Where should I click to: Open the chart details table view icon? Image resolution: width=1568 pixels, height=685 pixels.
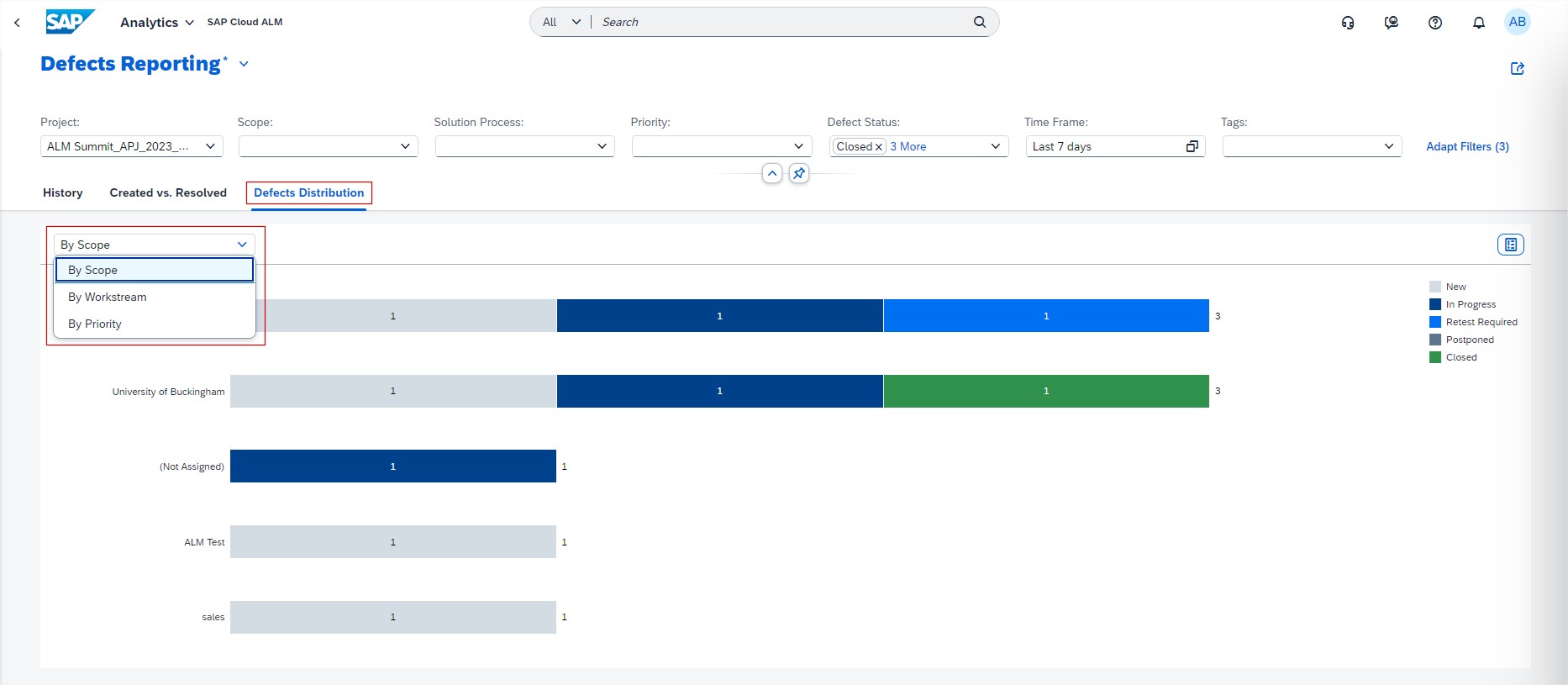click(1510, 245)
